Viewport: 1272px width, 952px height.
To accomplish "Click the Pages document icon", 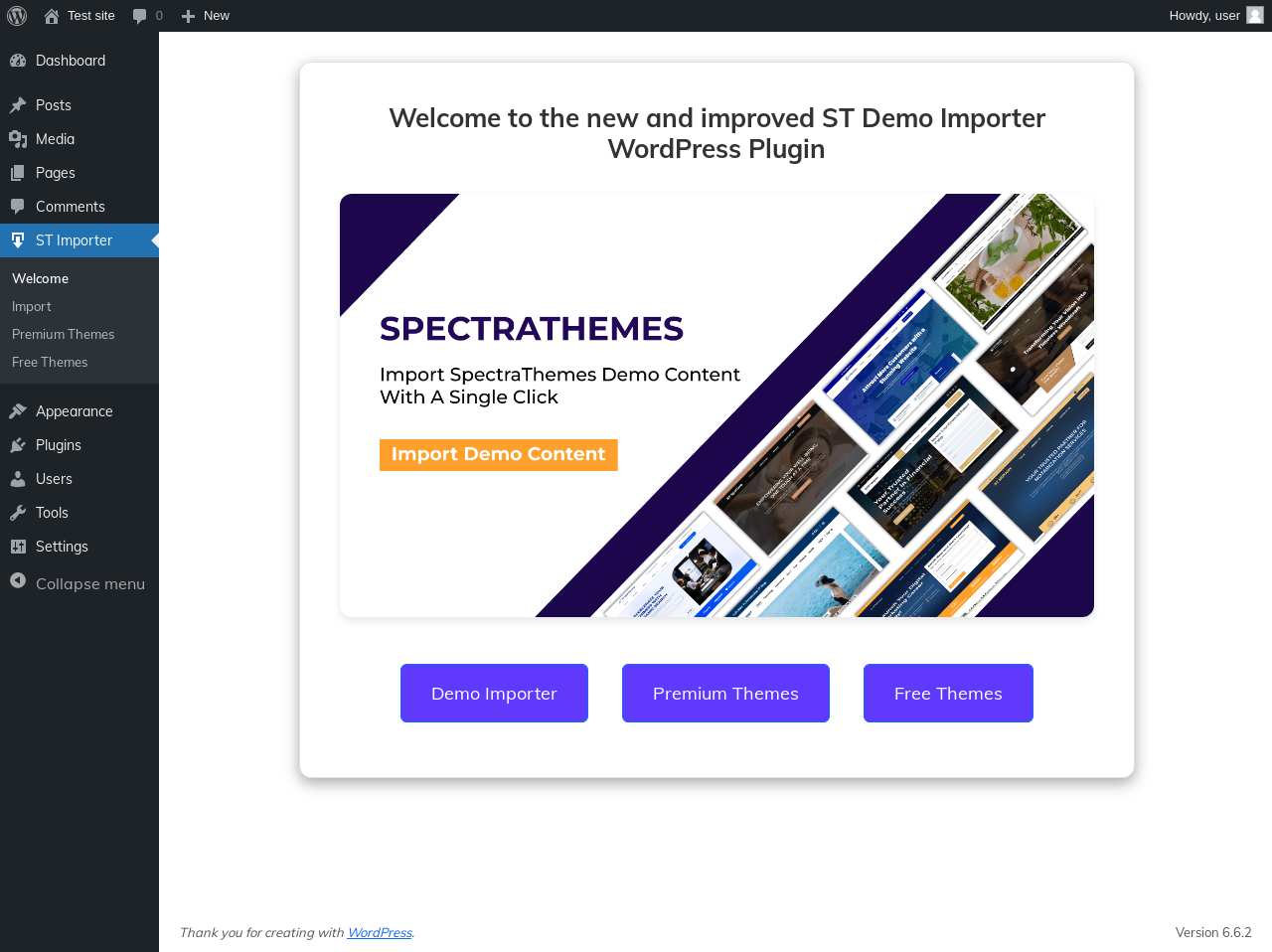I will click(x=18, y=173).
